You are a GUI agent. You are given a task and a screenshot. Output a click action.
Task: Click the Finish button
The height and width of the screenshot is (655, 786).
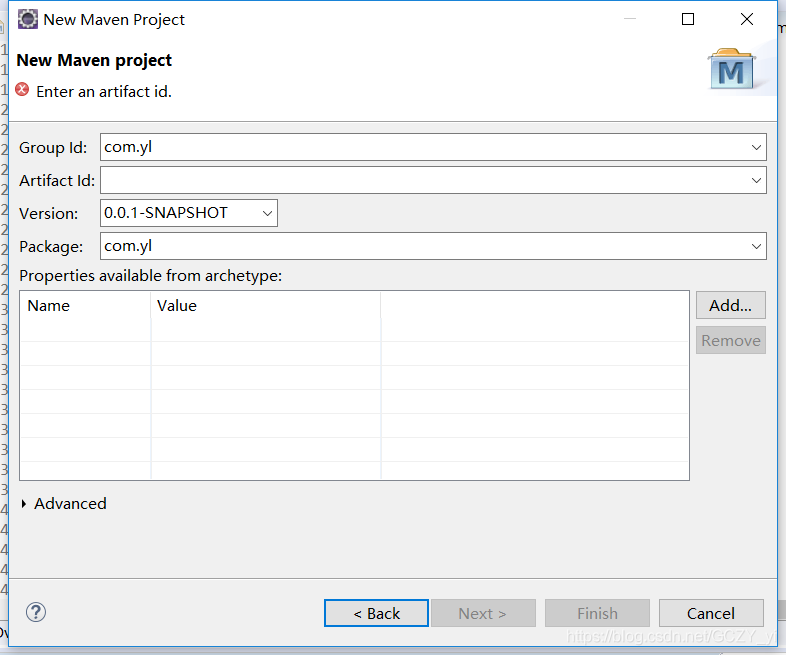point(598,613)
